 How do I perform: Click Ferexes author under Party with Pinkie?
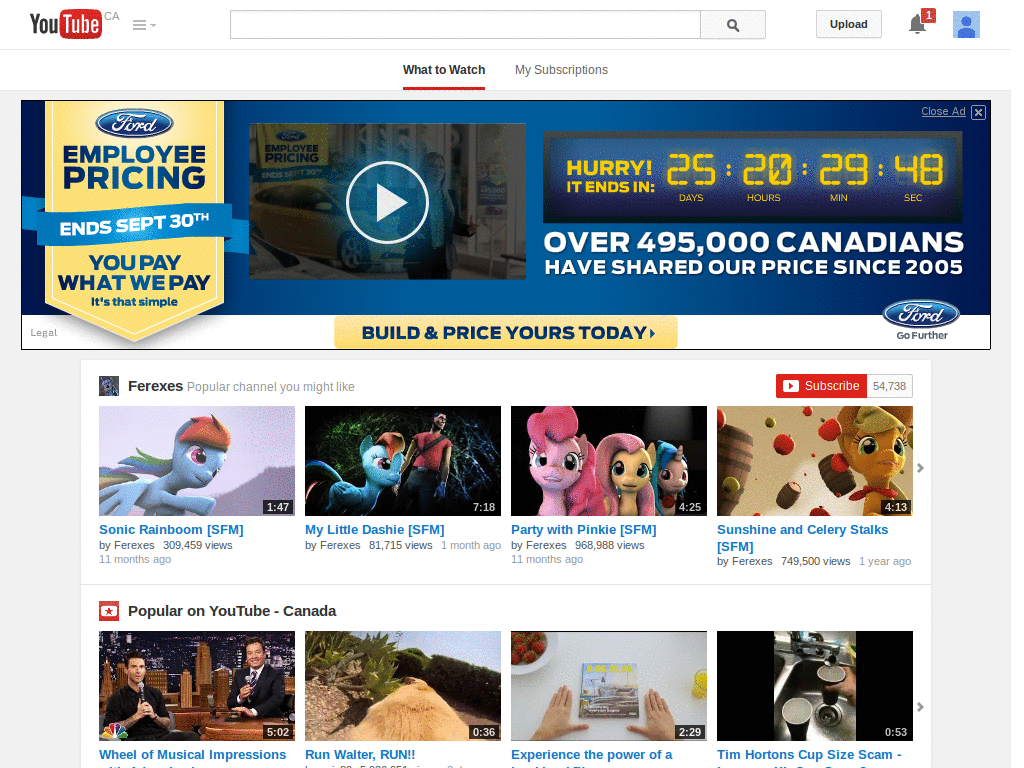pyautogui.click(x=546, y=545)
